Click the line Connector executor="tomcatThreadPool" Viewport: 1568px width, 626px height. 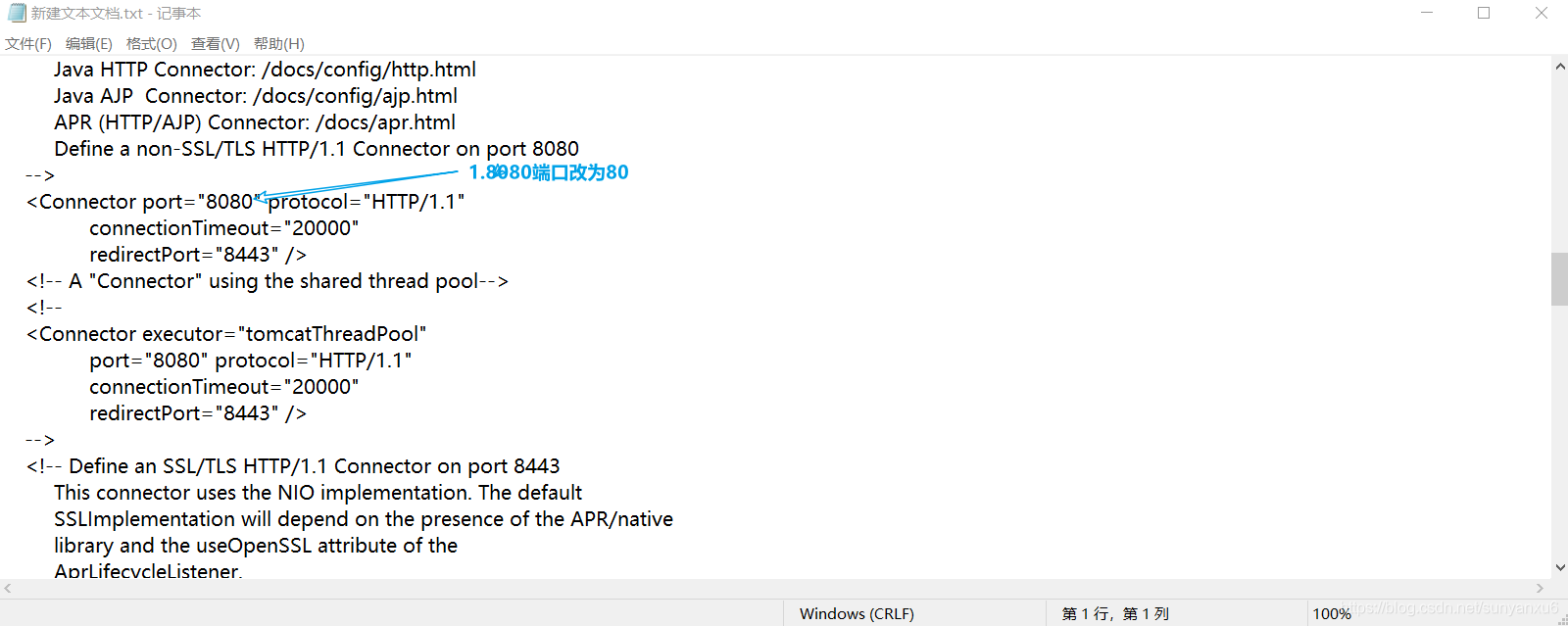click(226, 334)
